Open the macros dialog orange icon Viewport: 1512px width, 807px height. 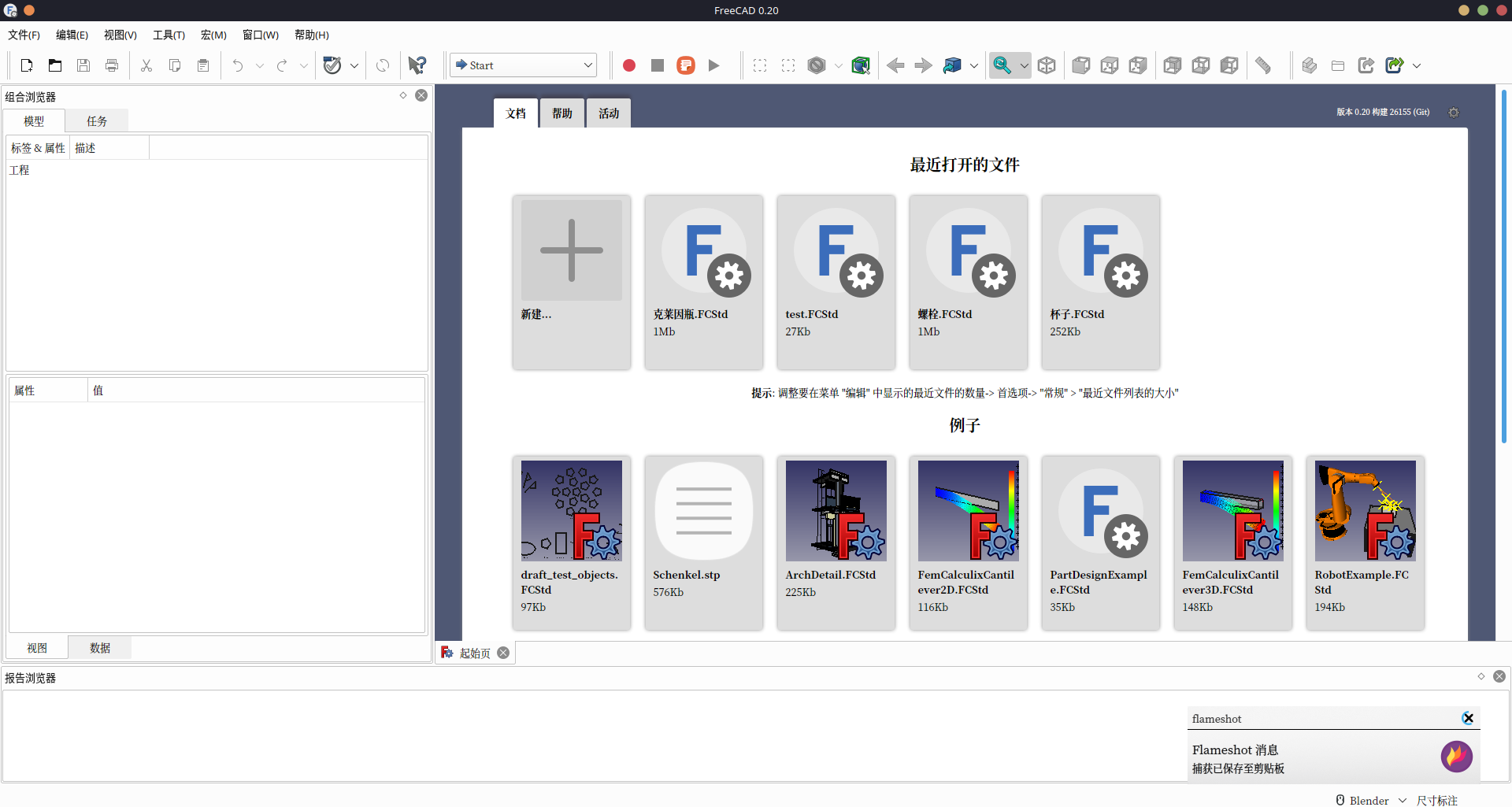coord(686,65)
